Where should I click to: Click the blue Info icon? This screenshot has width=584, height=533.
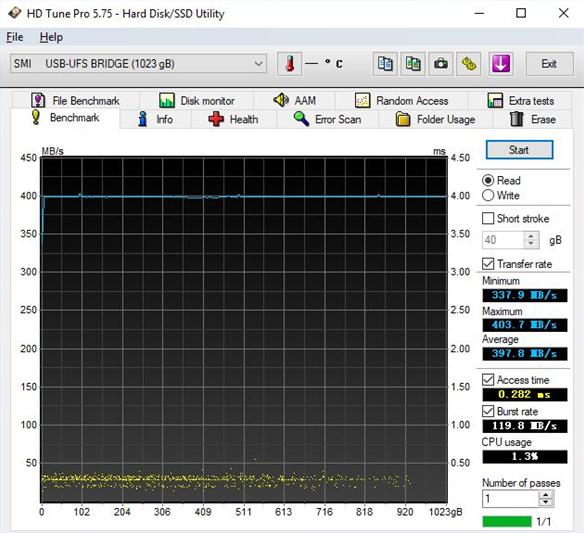(142, 119)
